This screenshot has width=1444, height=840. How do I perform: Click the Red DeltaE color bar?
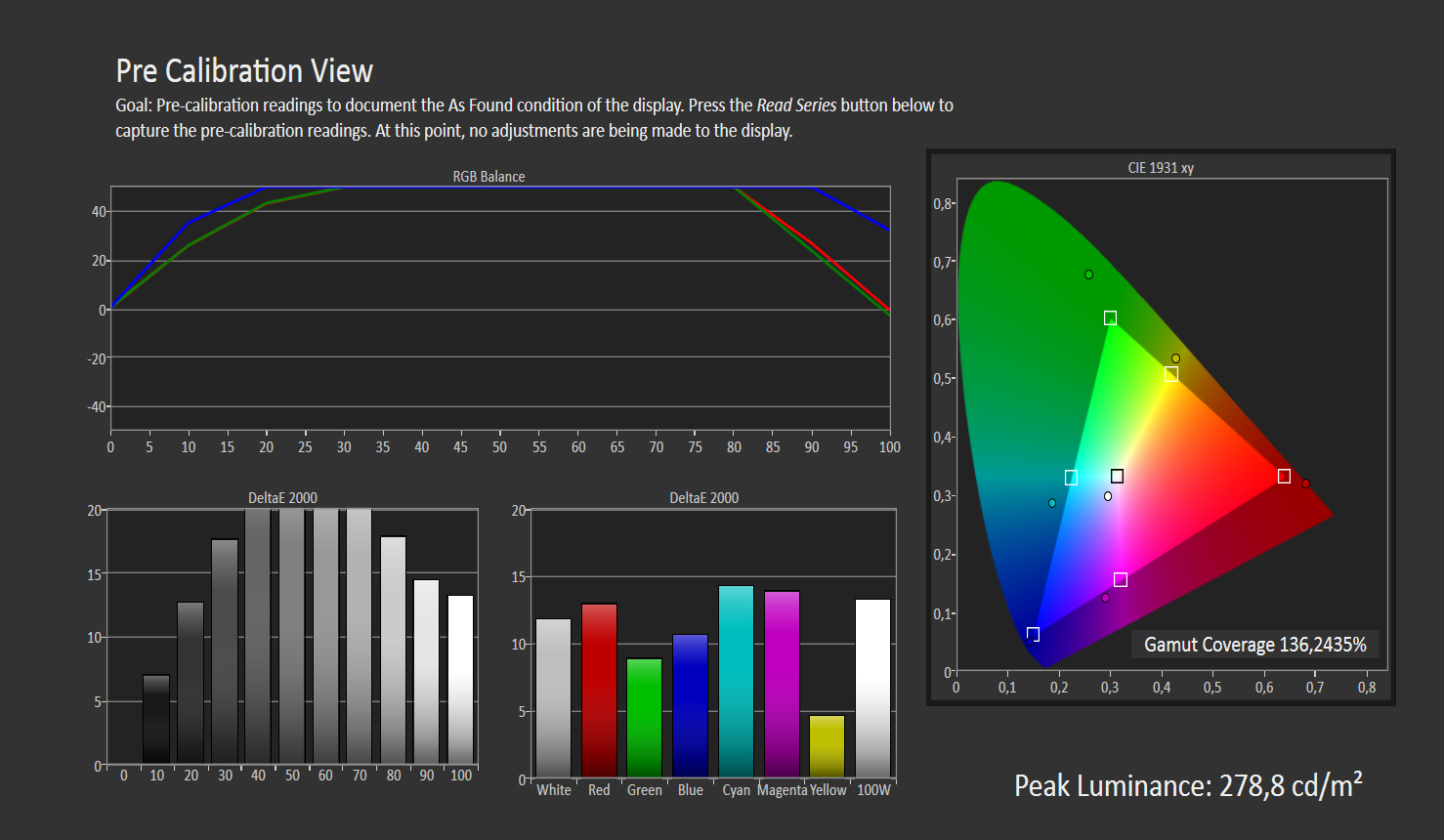pyautogui.click(x=599, y=691)
